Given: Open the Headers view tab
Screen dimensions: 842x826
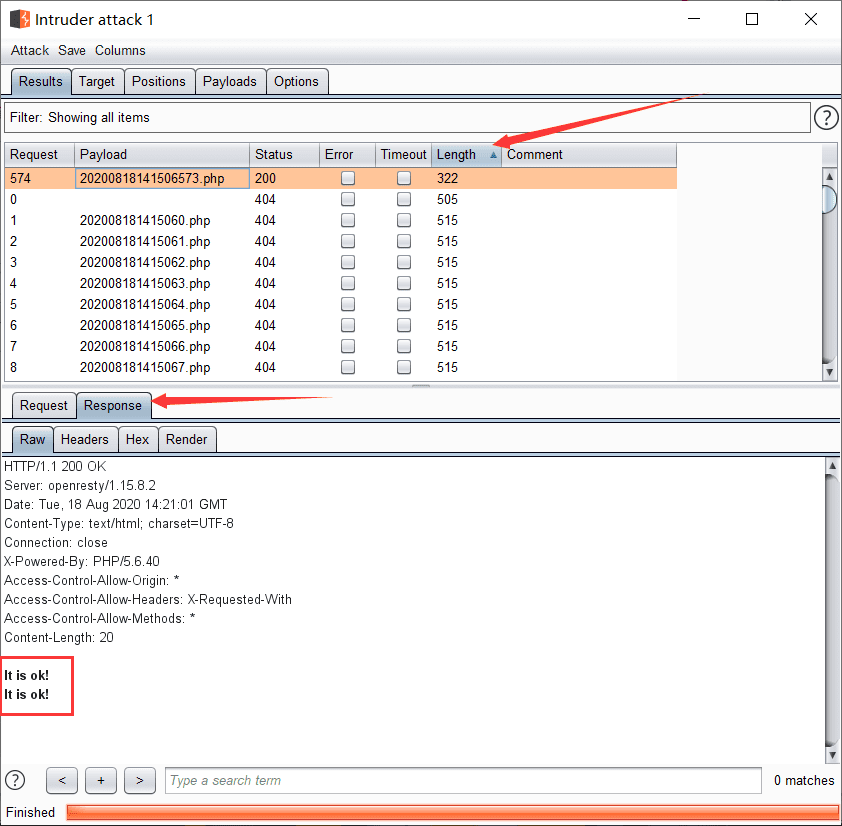Looking at the screenshot, I should point(84,439).
